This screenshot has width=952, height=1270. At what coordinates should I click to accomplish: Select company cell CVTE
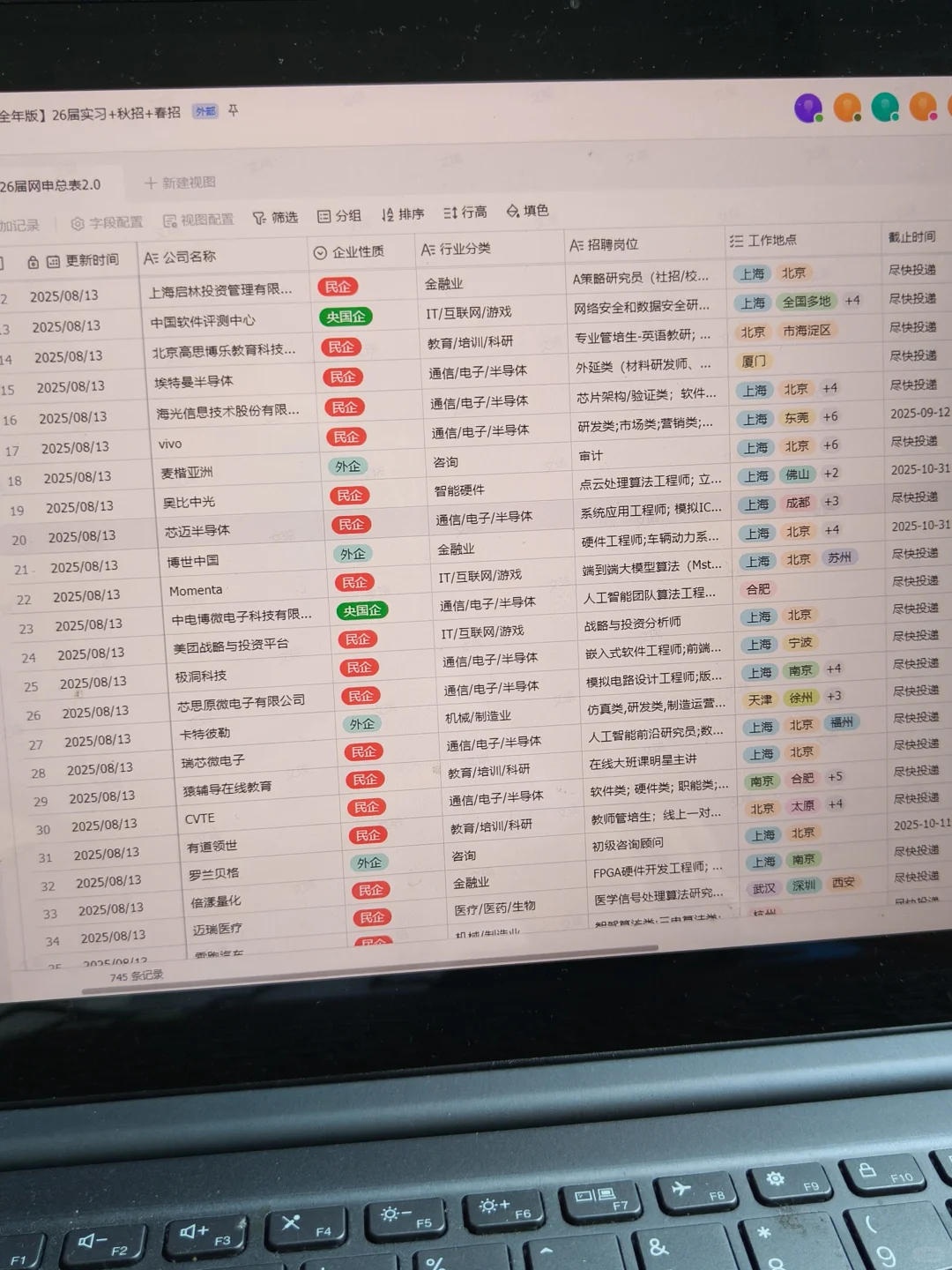[x=200, y=818]
